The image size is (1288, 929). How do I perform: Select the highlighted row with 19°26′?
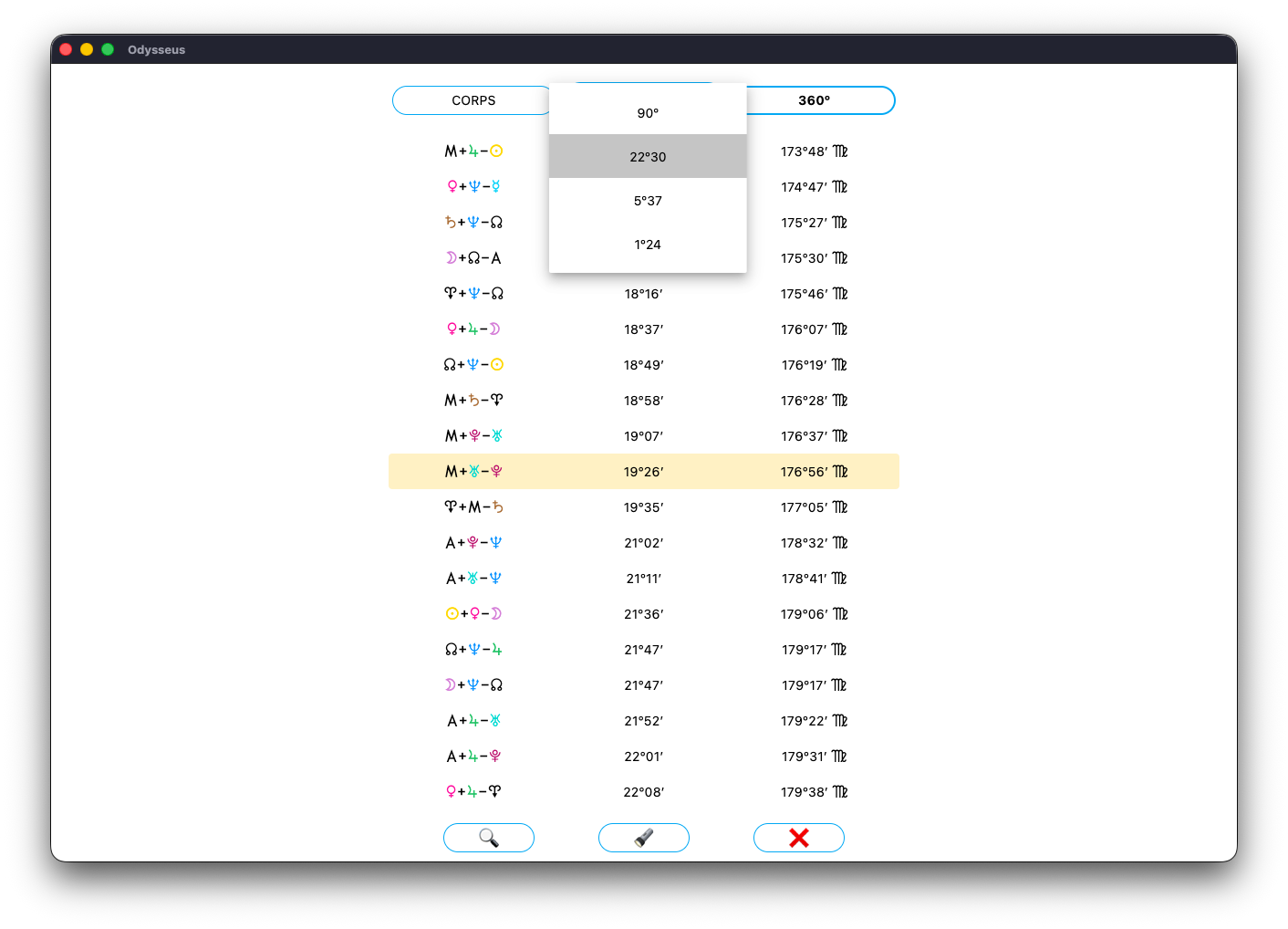643,472
